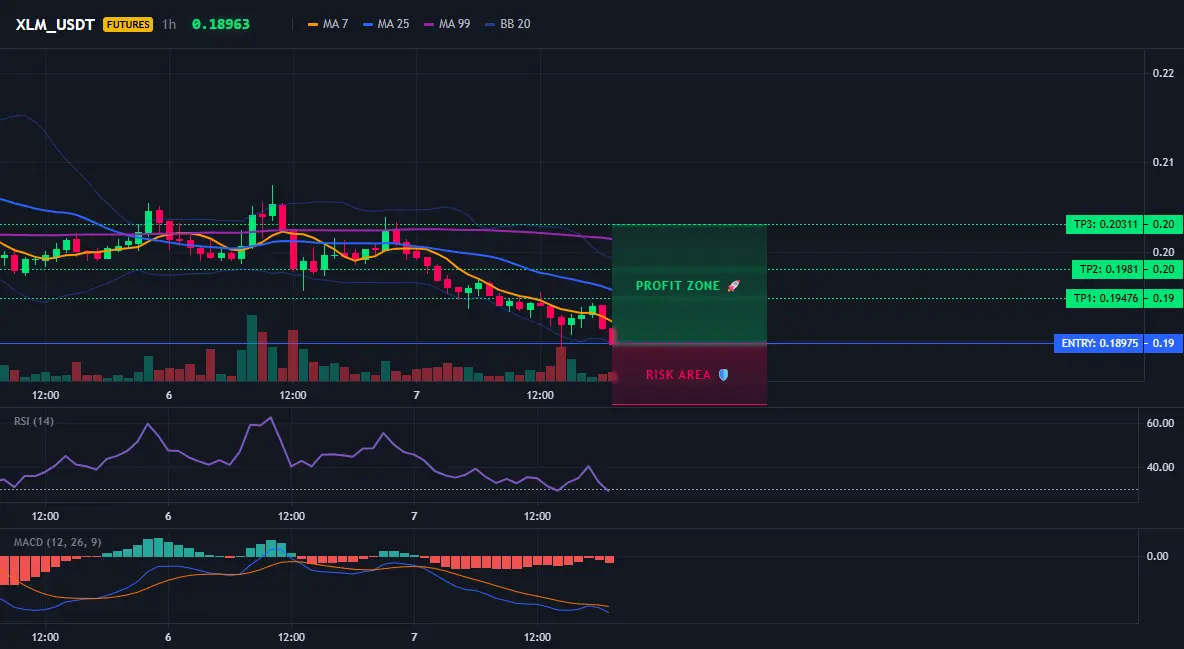
Task: Click the 60.00 RSI axis value
Action: (1161, 423)
